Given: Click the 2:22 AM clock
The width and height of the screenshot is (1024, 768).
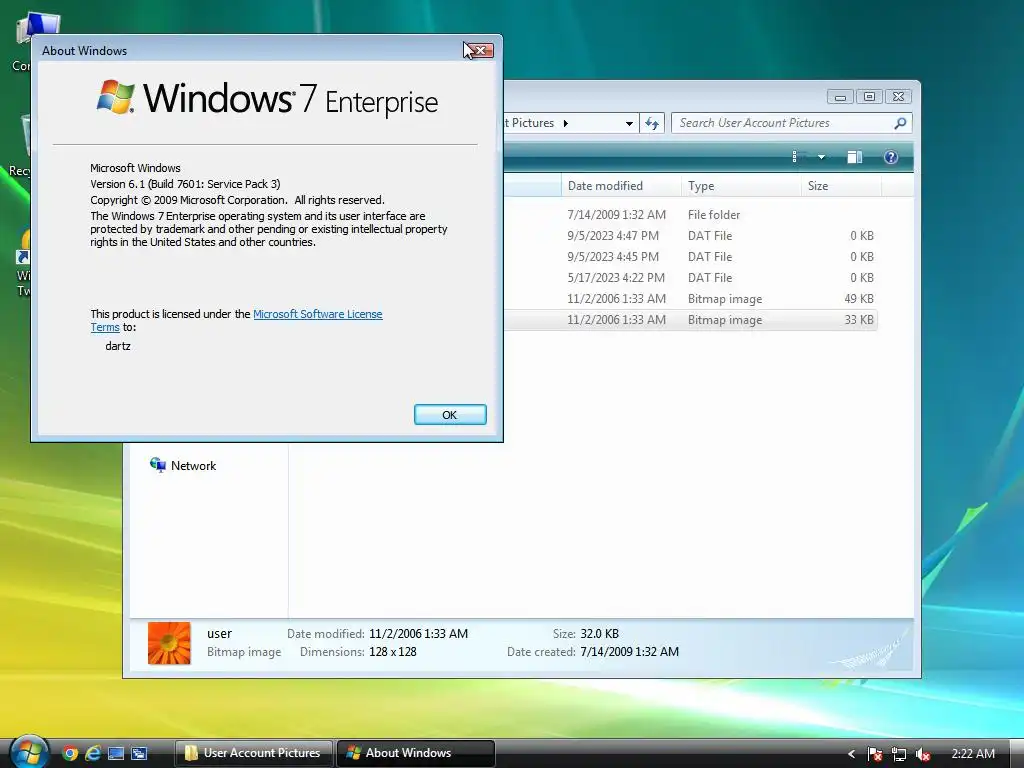Looking at the screenshot, I should tap(973, 754).
